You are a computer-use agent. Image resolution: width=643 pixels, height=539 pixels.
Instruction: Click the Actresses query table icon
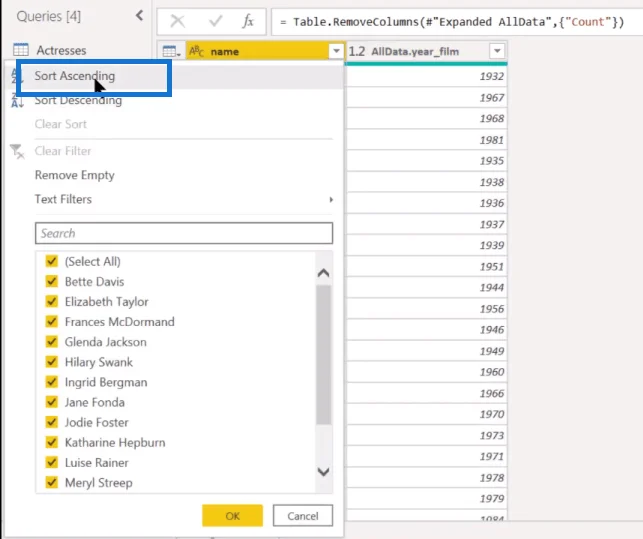pos(21,50)
